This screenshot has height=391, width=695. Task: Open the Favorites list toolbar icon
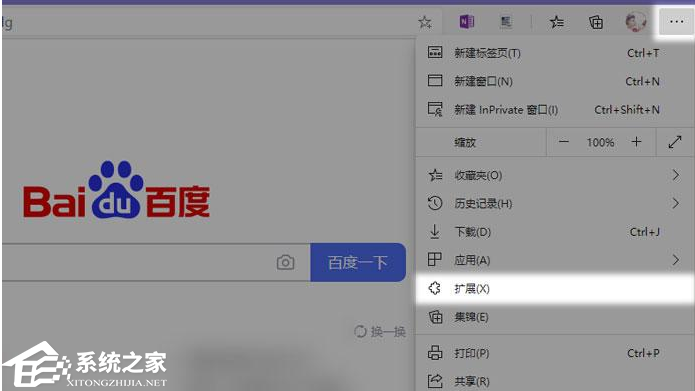coord(557,22)
